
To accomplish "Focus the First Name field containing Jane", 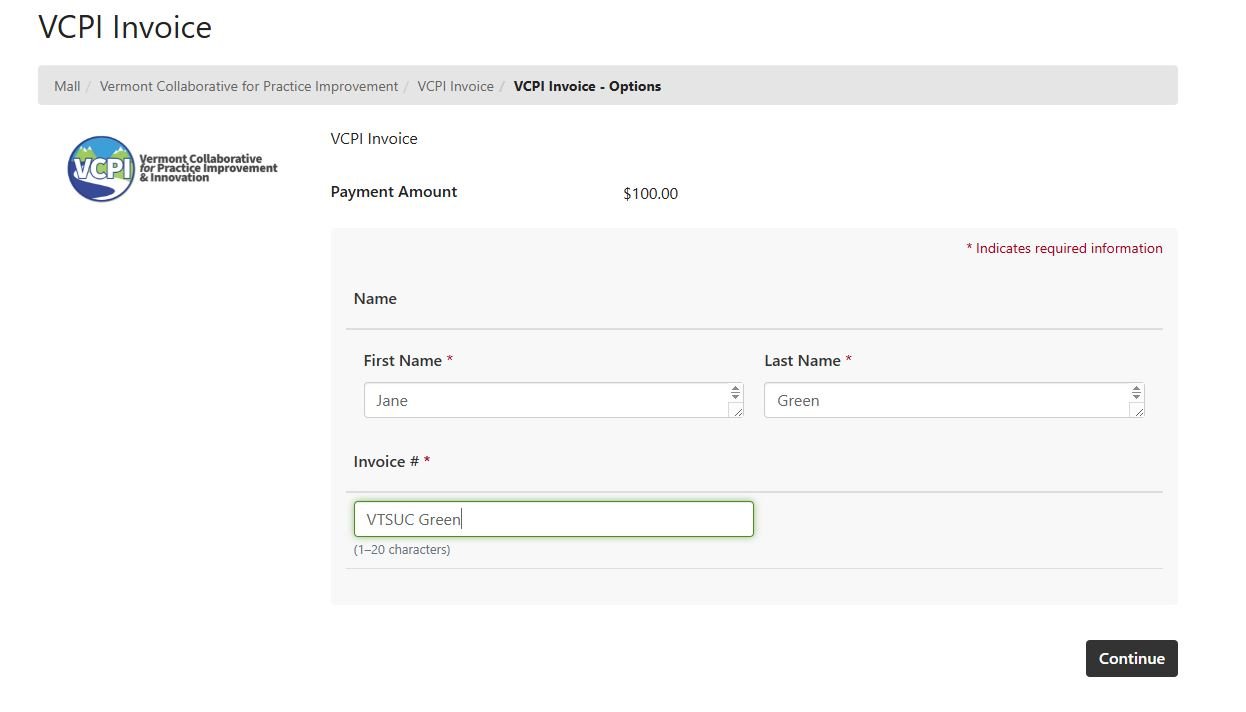I will click(x=553, y=400).
